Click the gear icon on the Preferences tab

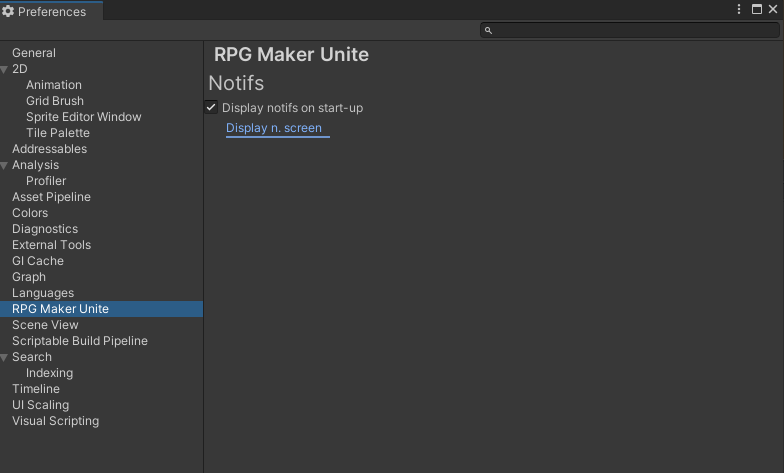tap(8, 11)
